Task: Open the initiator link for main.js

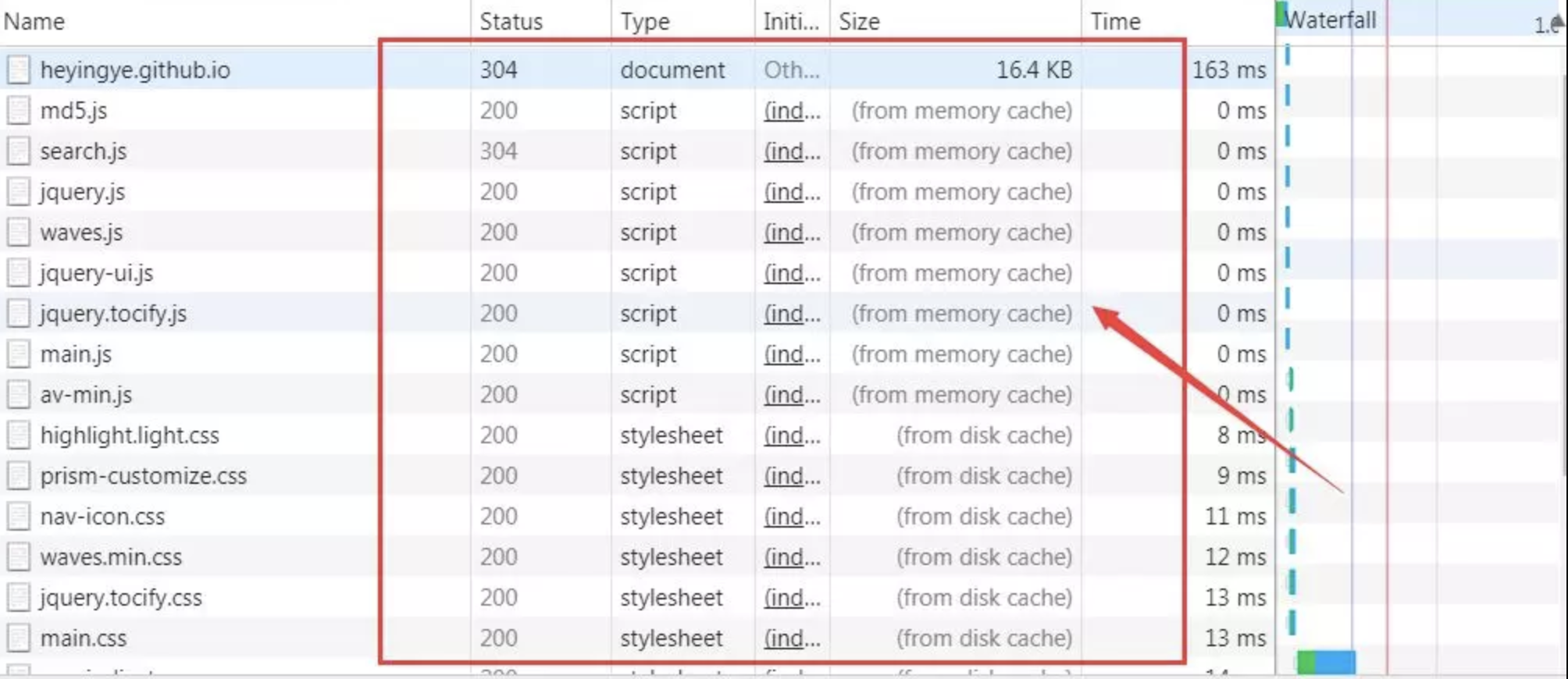Action: (x=792, y=354)
